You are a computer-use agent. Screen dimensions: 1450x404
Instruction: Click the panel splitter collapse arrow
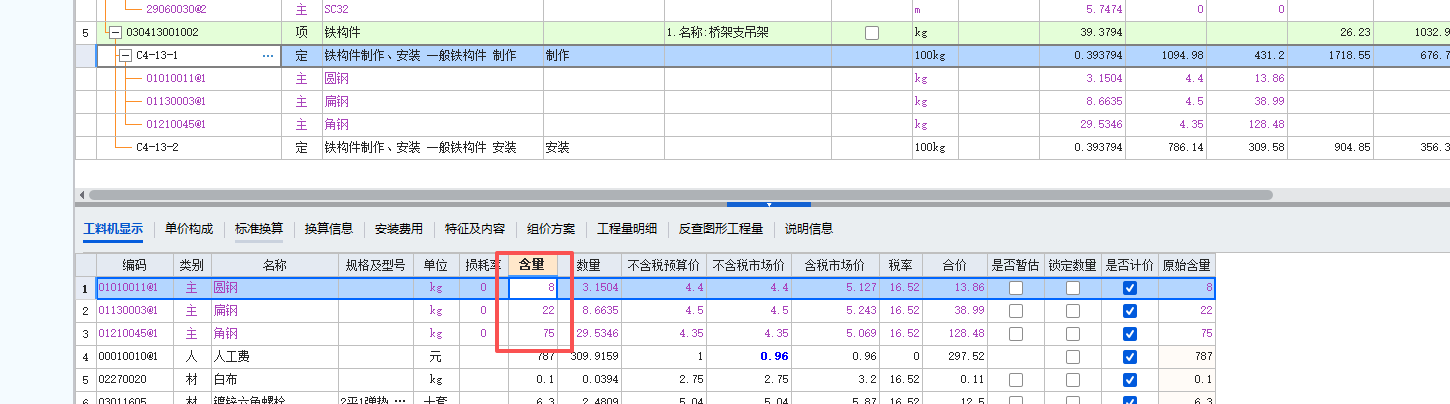768,204
